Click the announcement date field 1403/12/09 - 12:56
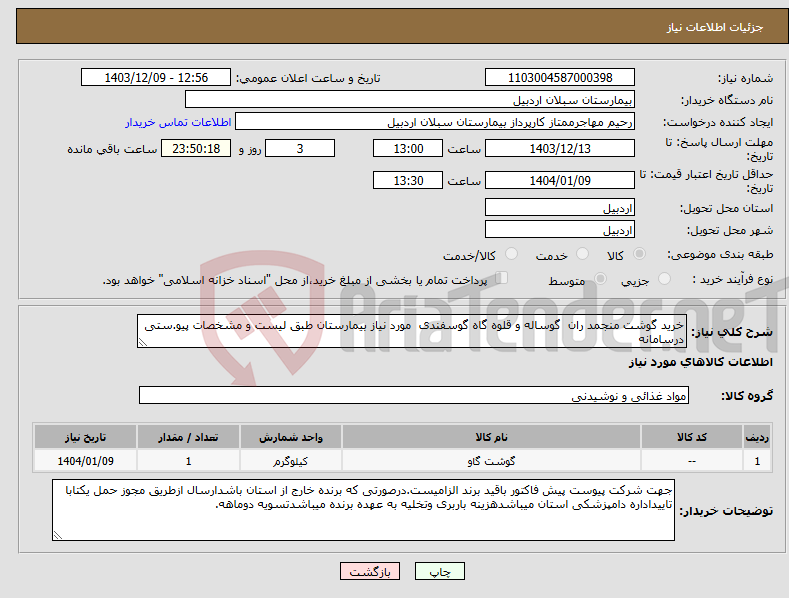 [x=155, y=78]
